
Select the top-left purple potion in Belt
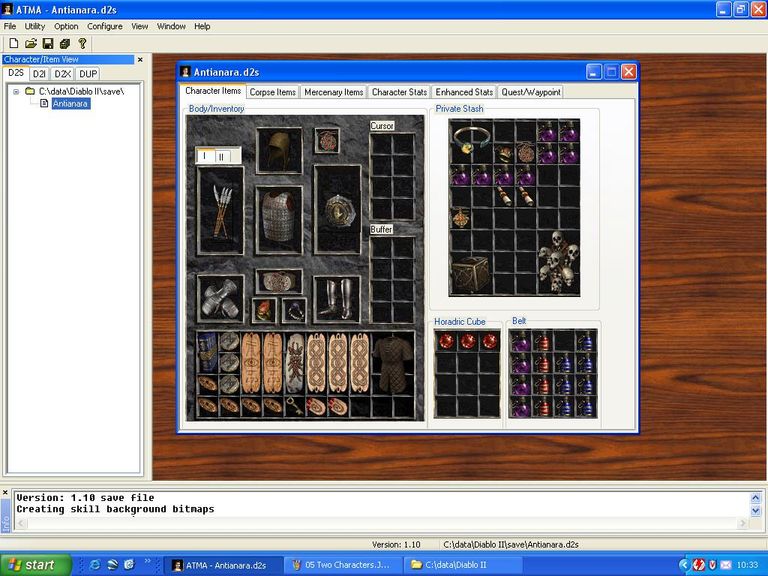click(521, 341)
